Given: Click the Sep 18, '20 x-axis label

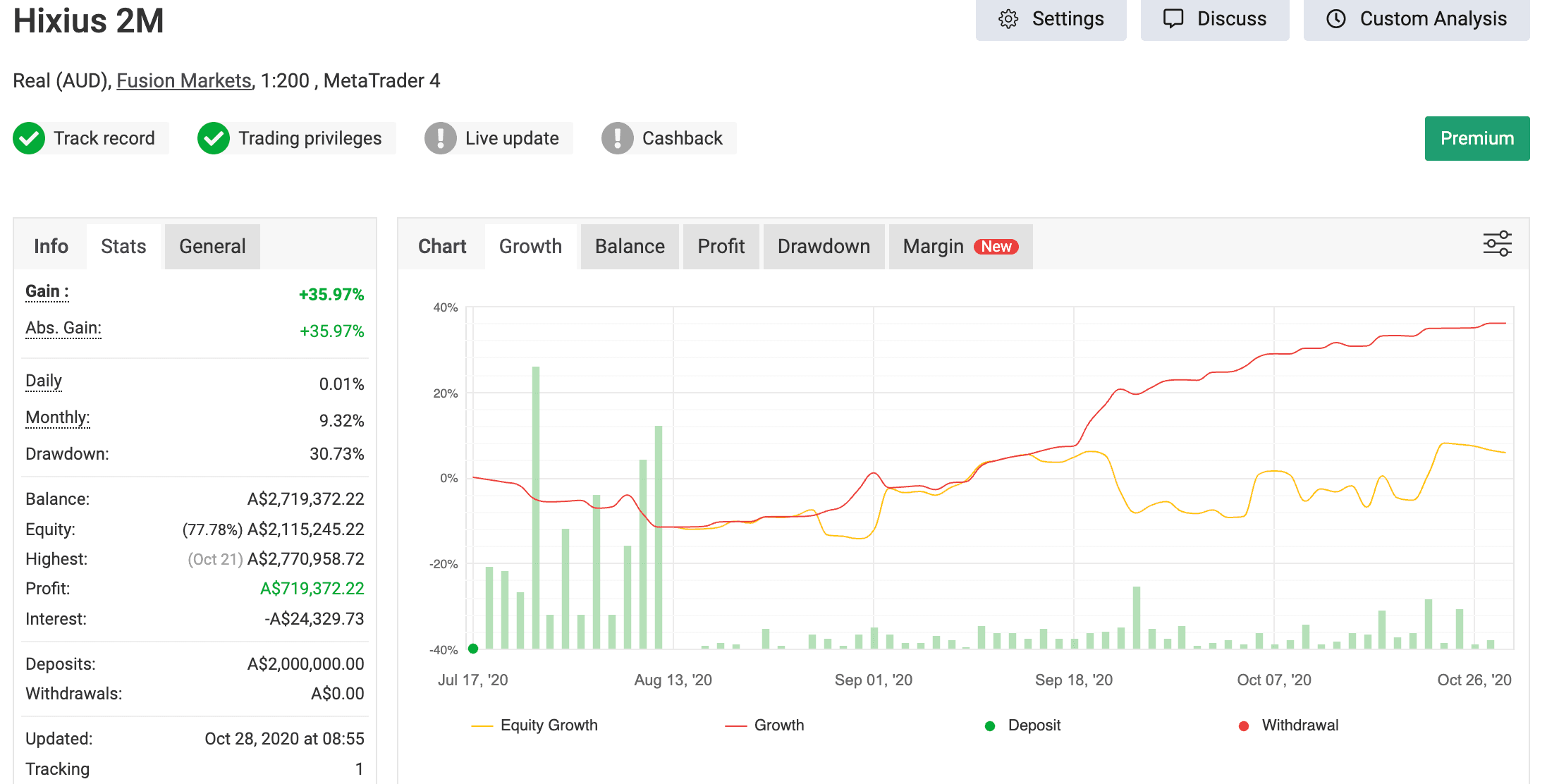Looking at the screenshot, I should pyautogui.click(x=1074, y=680).
